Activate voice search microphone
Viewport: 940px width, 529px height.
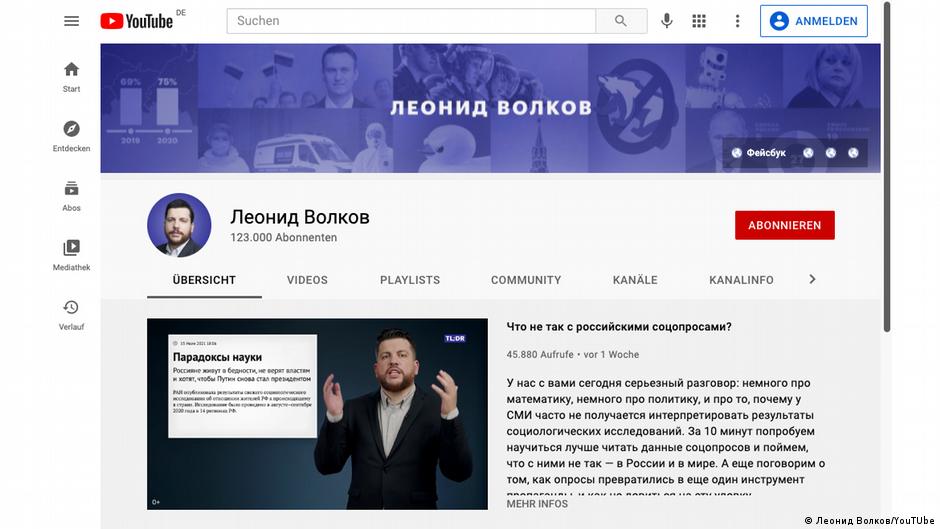pos(667,21)
